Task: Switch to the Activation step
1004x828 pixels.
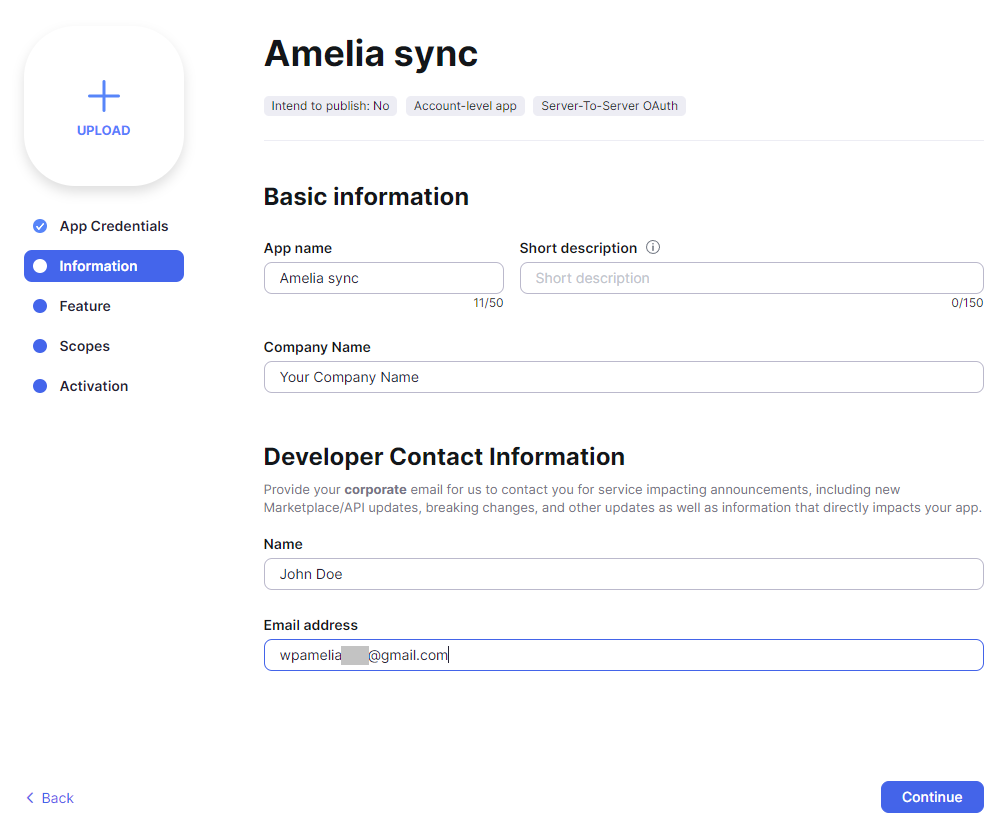Action: [x=93, y=386]
